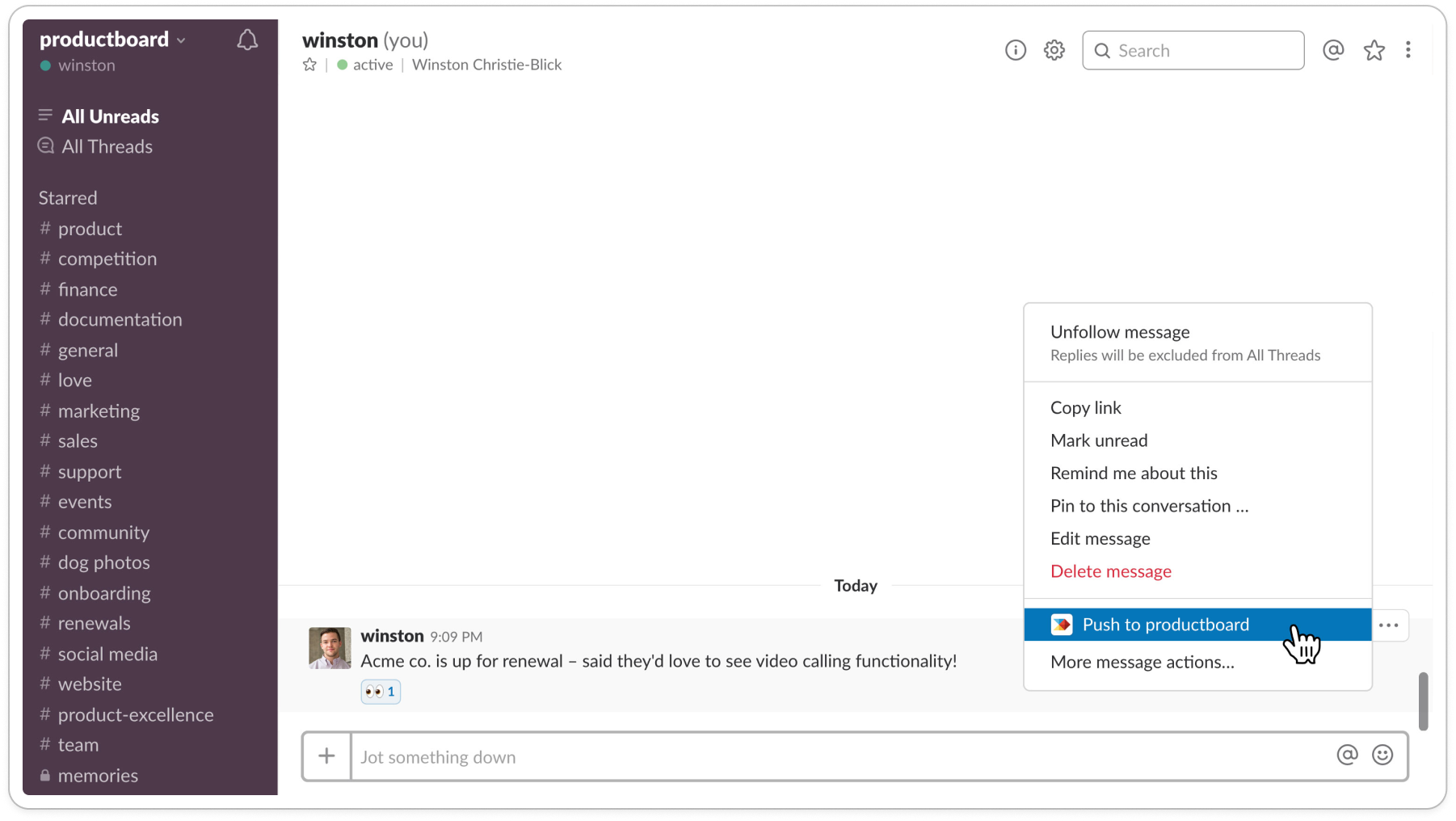Viewport: 1456px width, 821px height.
Task: Open the #competition channel
Action: click(x=98, y=259)
